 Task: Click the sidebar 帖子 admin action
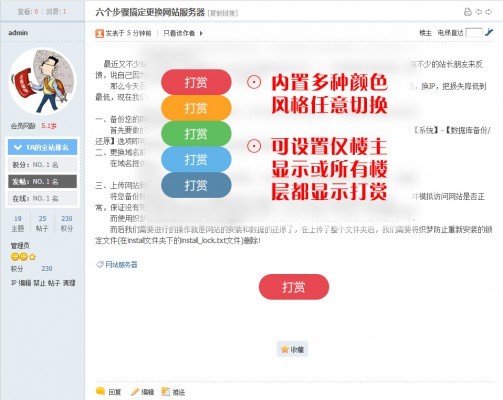click(54, 283)
